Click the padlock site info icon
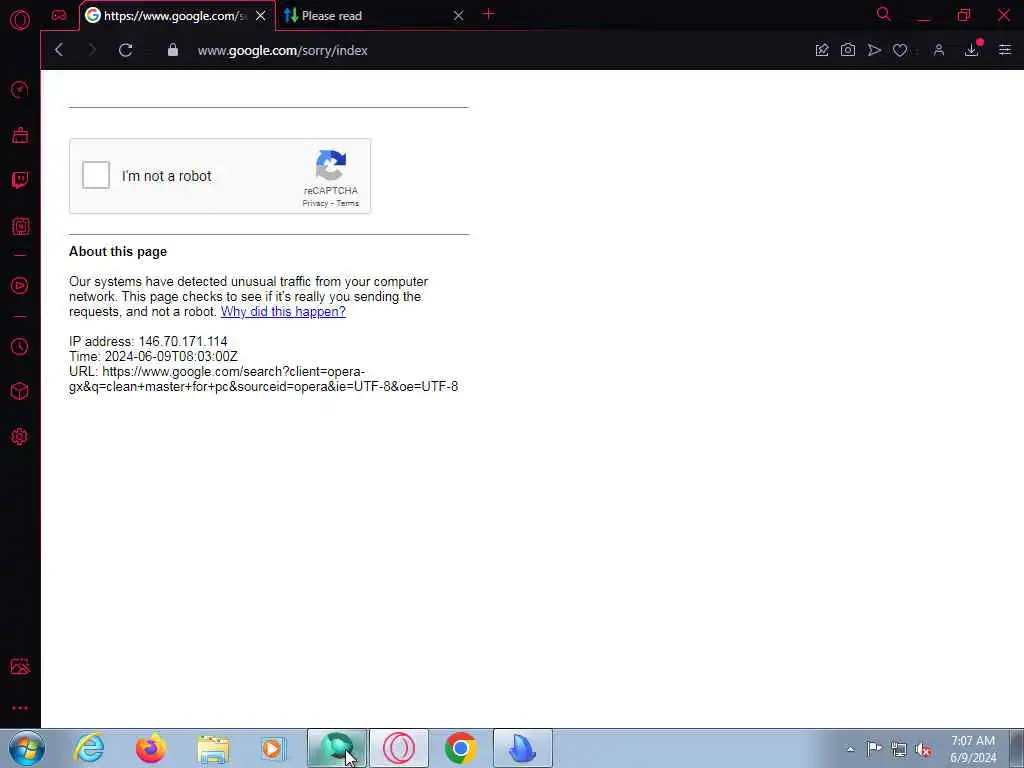1024x768 pixels. click(x=172, y=50)
